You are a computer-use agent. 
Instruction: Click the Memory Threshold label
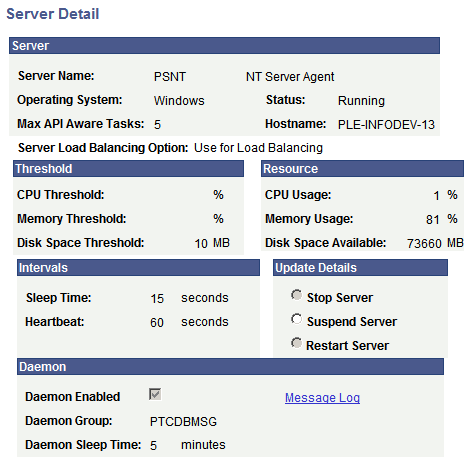72,219
